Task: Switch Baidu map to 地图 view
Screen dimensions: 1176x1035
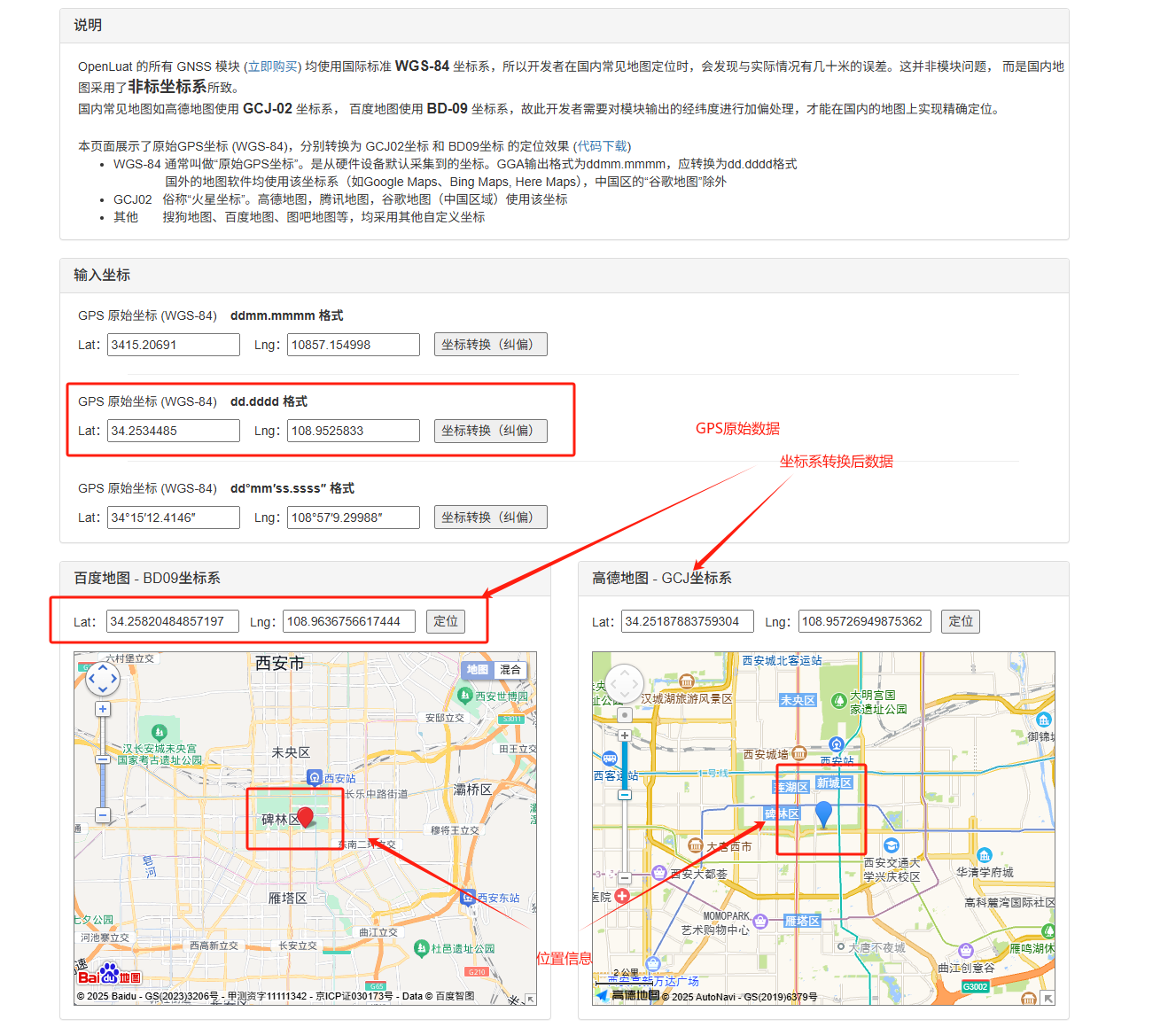Action: (x=478, y=670)
